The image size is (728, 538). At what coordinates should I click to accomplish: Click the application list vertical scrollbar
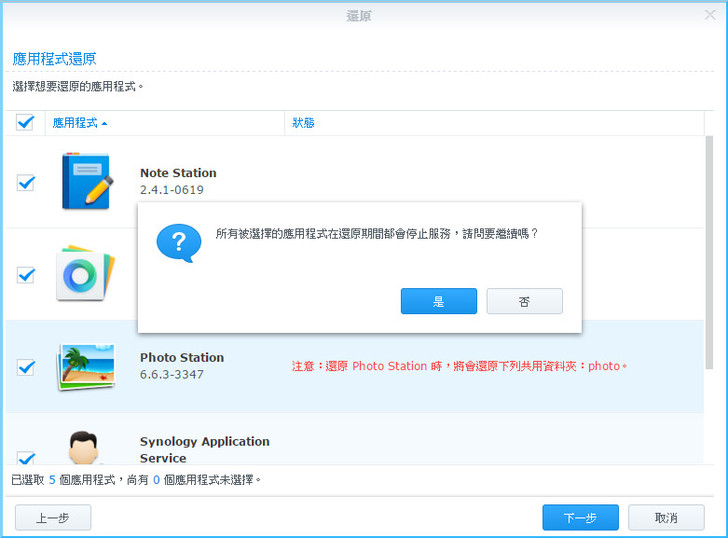pos(709,250)
